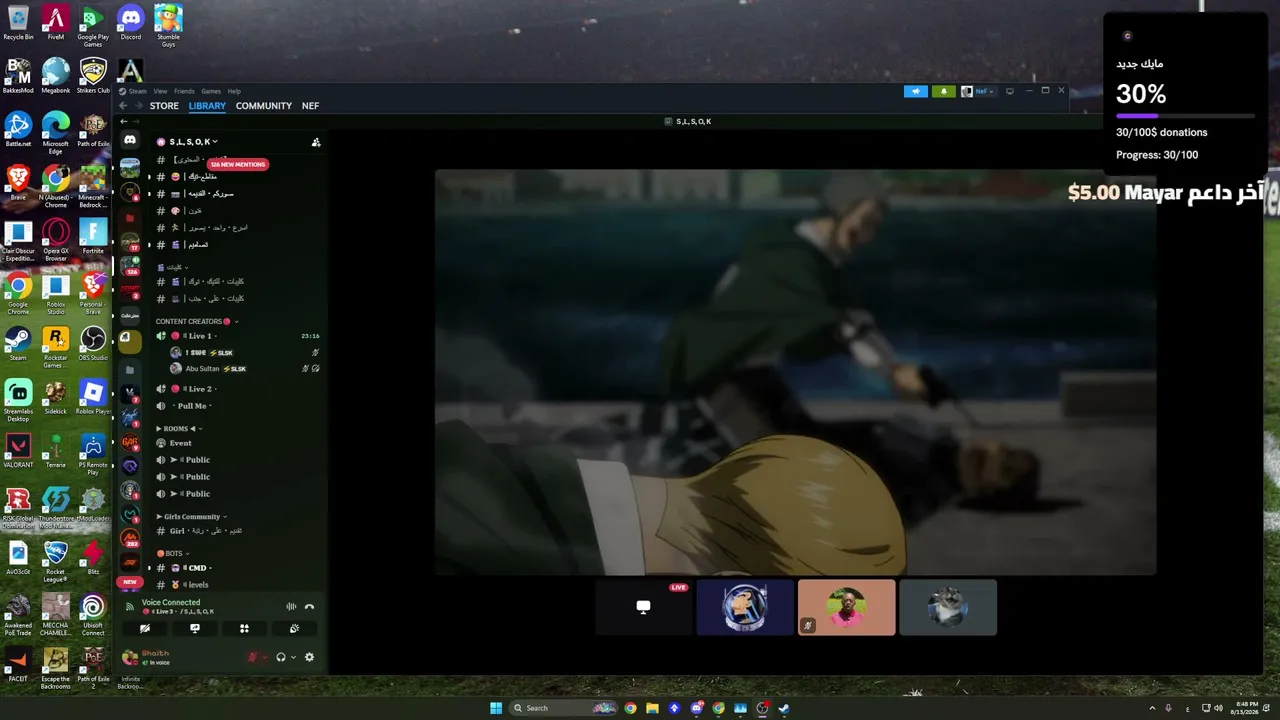Open the Roblox Studio desktop shortcut
The height and width of the screenshot is (720, 1280).
(x=56, y=294)
